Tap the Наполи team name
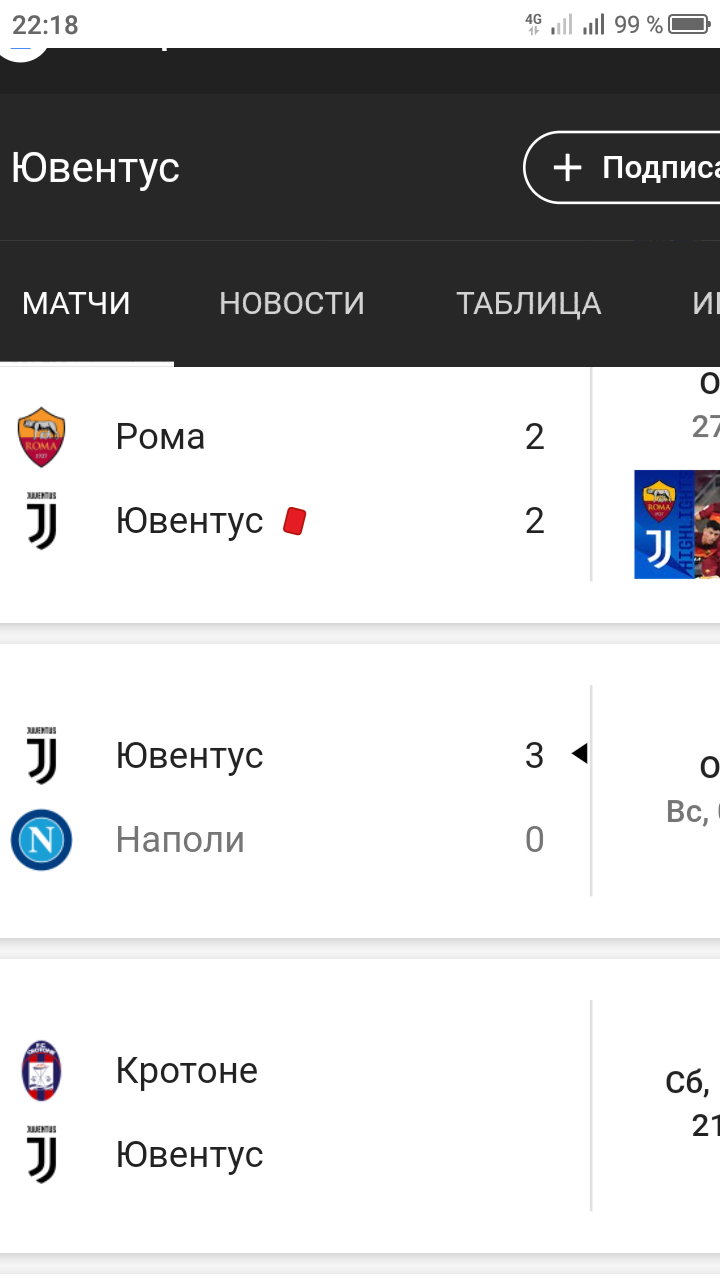 180,839
